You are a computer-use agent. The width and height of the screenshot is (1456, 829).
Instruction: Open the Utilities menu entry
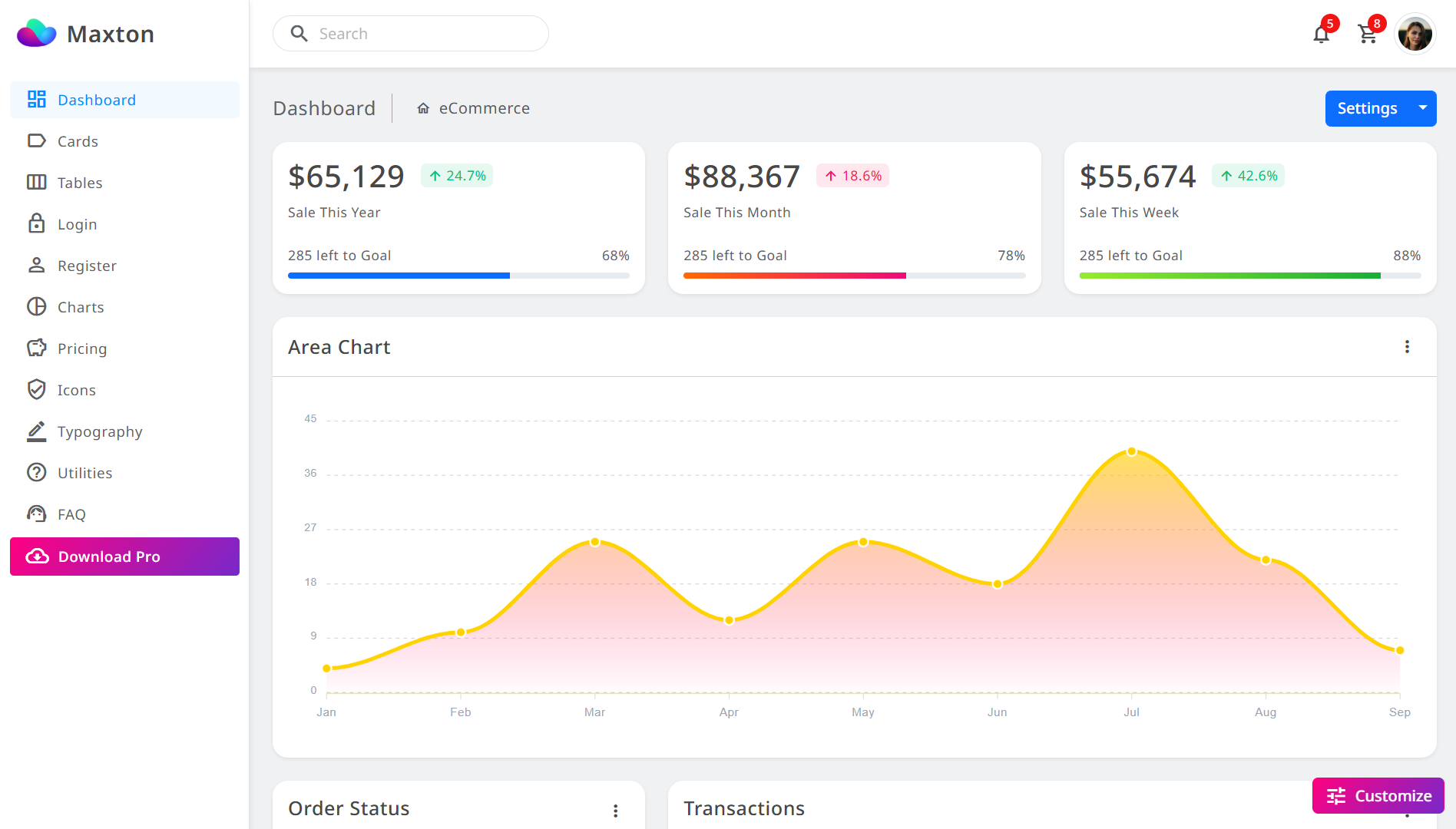click(x=84, y=473)
